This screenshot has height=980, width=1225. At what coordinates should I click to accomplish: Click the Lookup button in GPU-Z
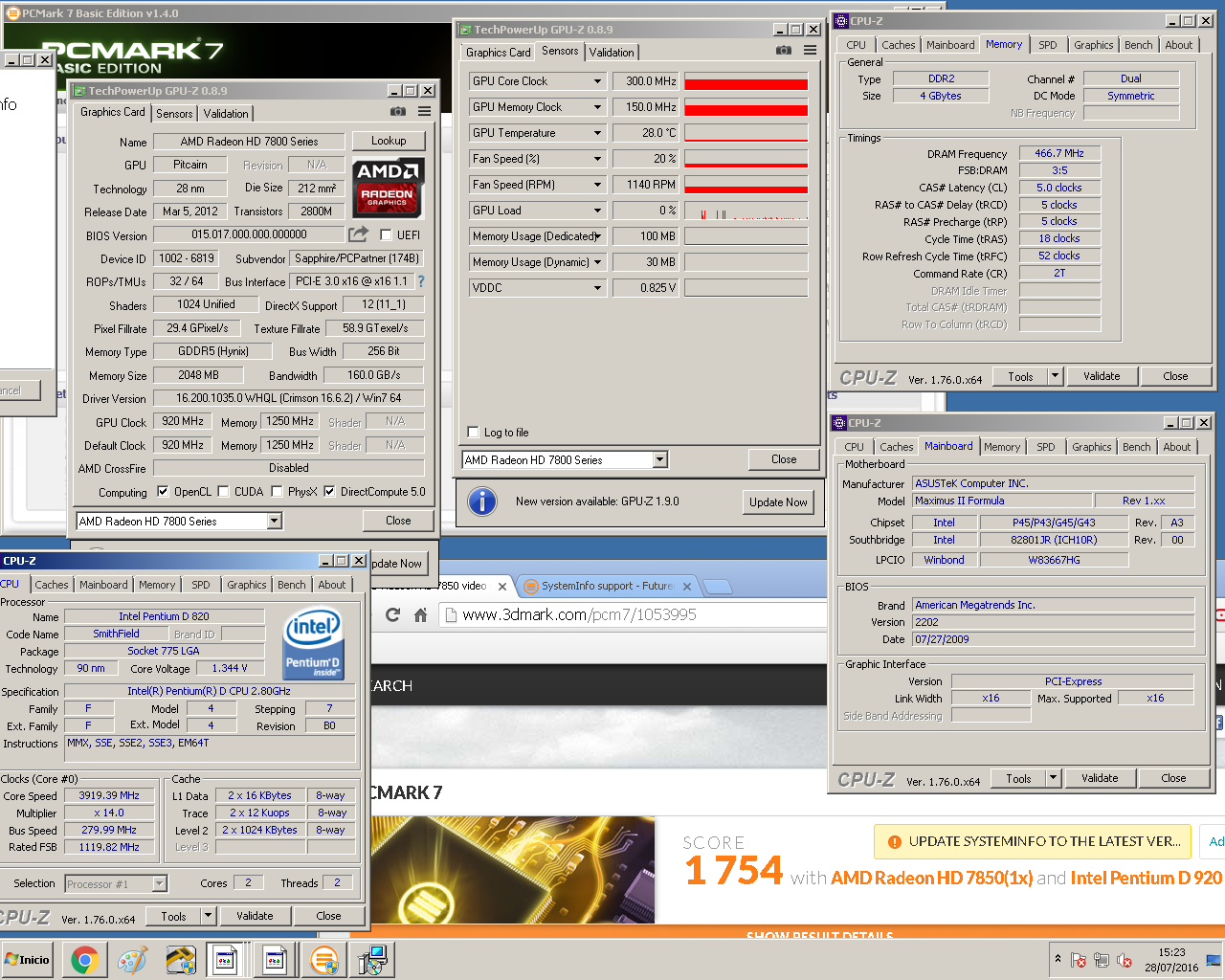tap(389, 141)
